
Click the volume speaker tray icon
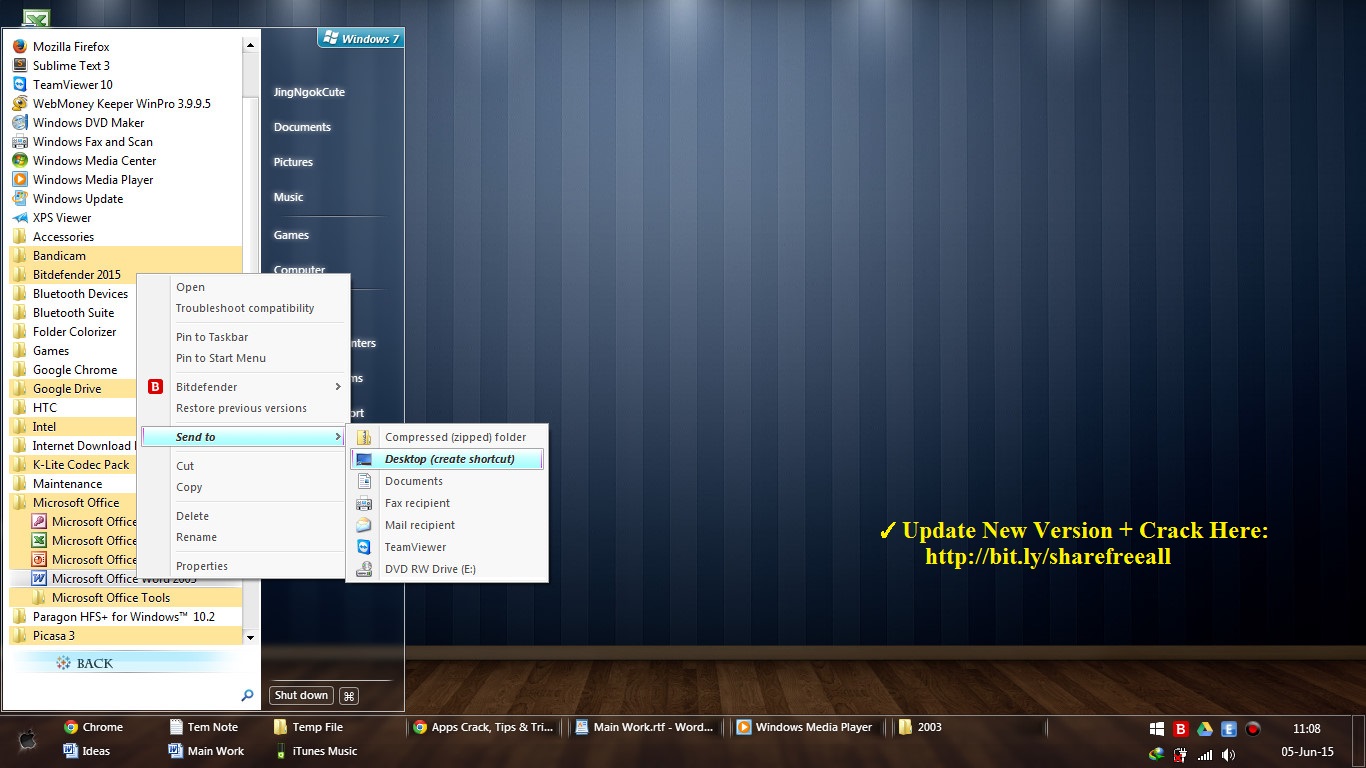pyautogui.click(x=1229, y=755)
